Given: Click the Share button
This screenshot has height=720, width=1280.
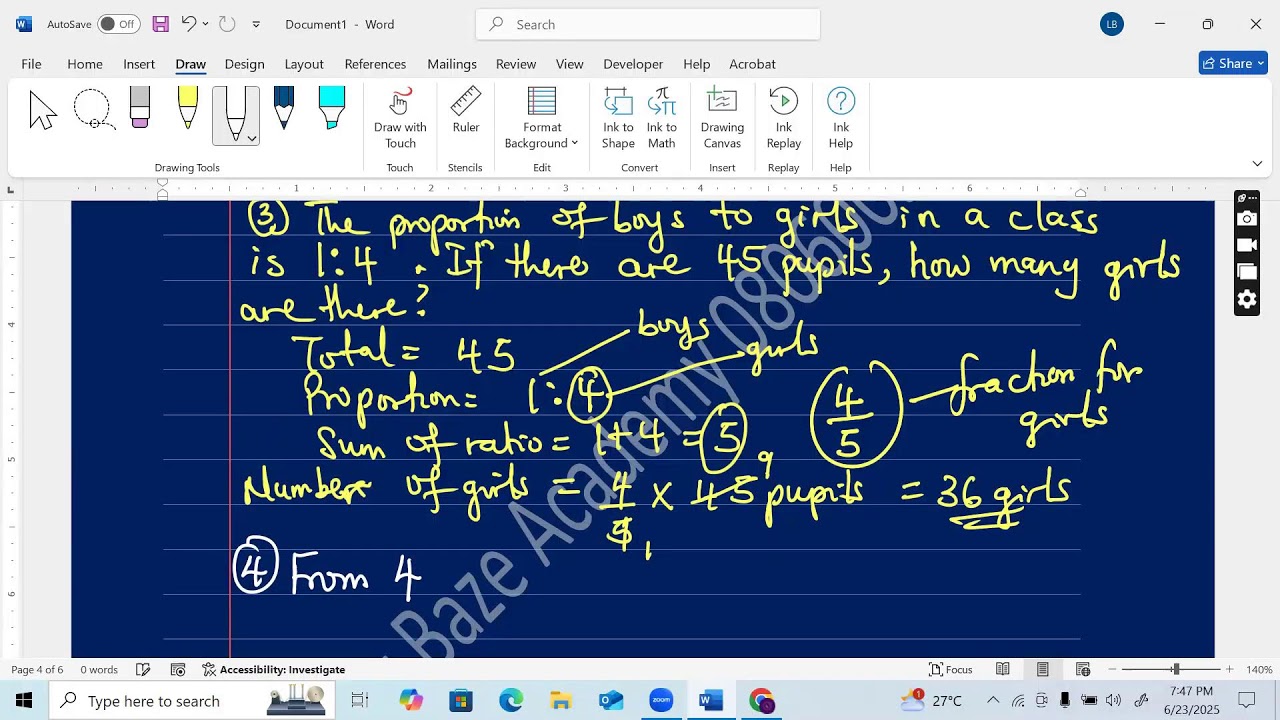Looking at the screenshot, I should point(1233,63).
